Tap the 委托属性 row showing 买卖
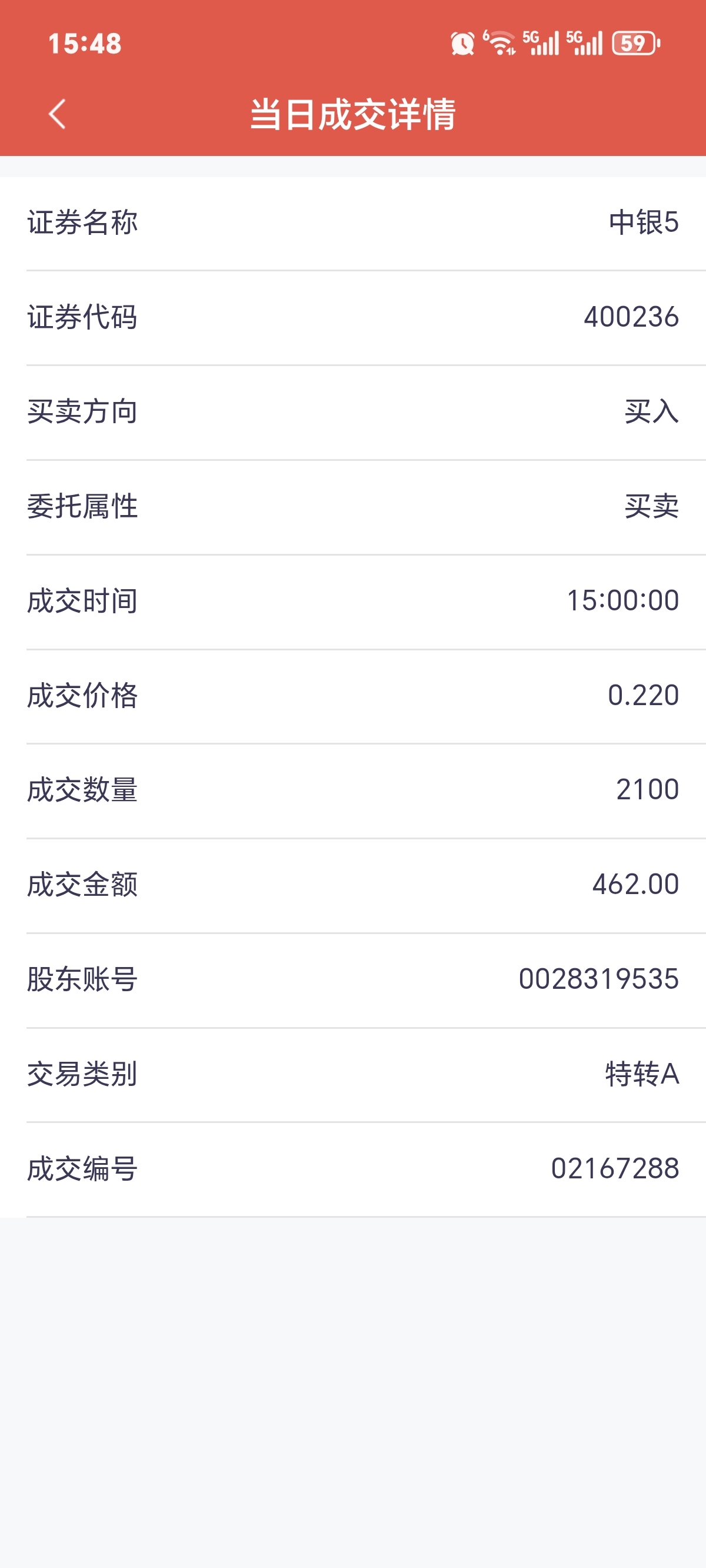Image resolution: width=706 pixels, height=1568 pixels. point(353,507)
